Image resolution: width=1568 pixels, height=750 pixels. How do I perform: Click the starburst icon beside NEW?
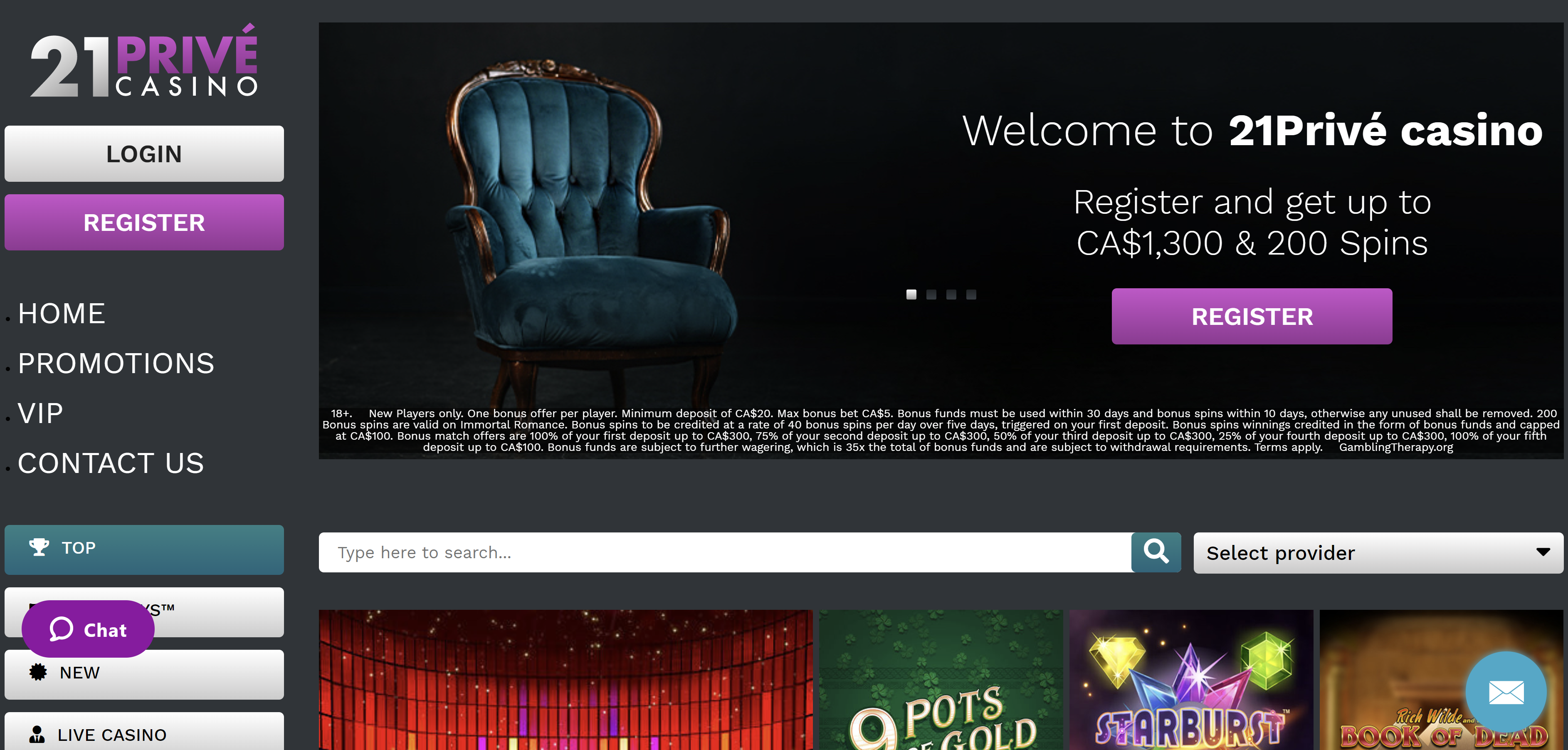pyautogui.click(x=38, y=672)
